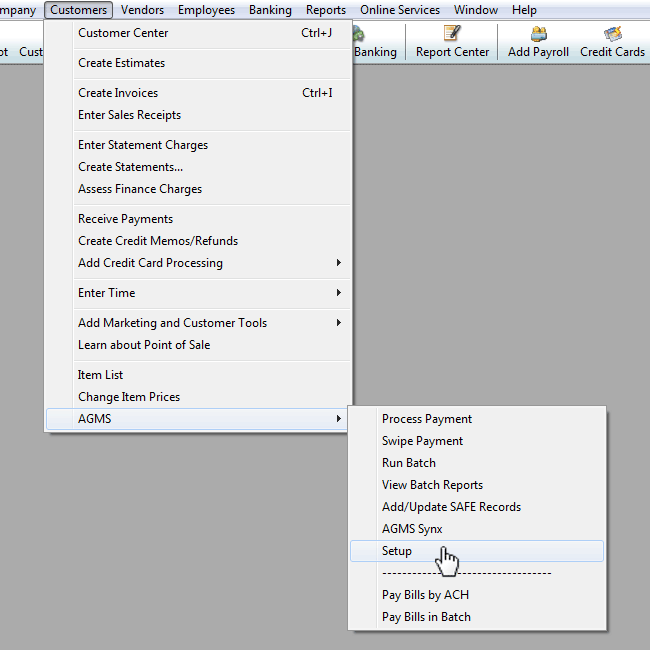Choose Create Estimates
Image resolution: width=650 pixels, height=650 pixels.
199,63
